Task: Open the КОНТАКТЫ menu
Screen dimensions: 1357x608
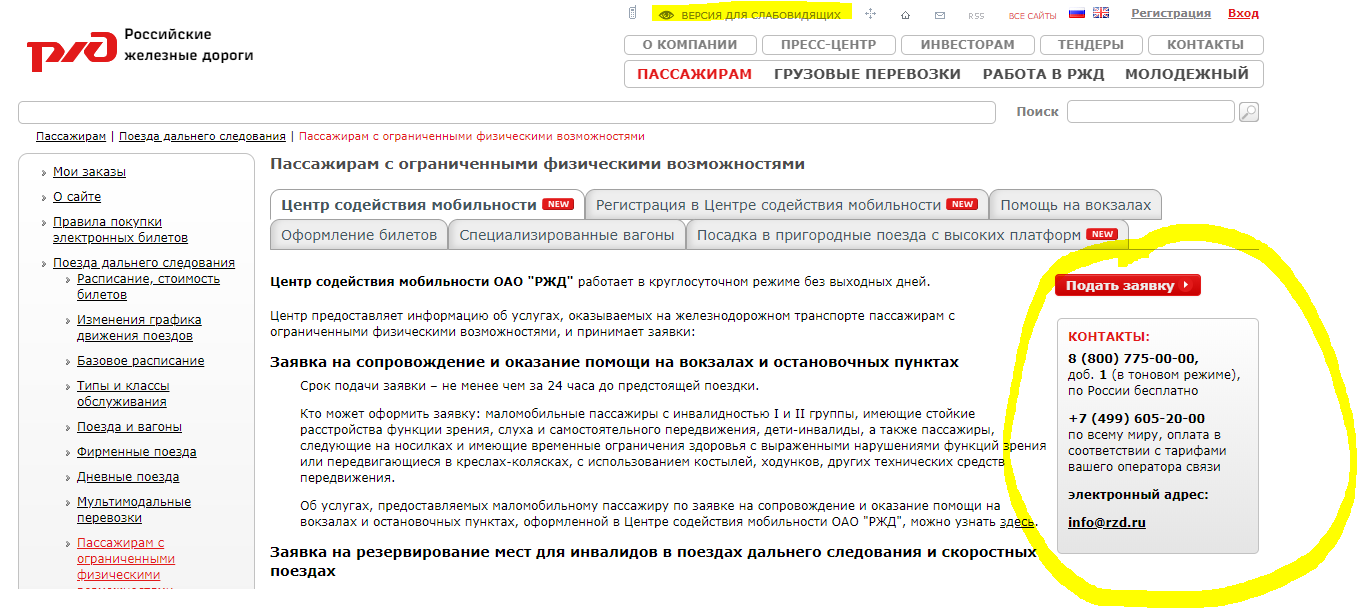Action: click(1205, 45)
